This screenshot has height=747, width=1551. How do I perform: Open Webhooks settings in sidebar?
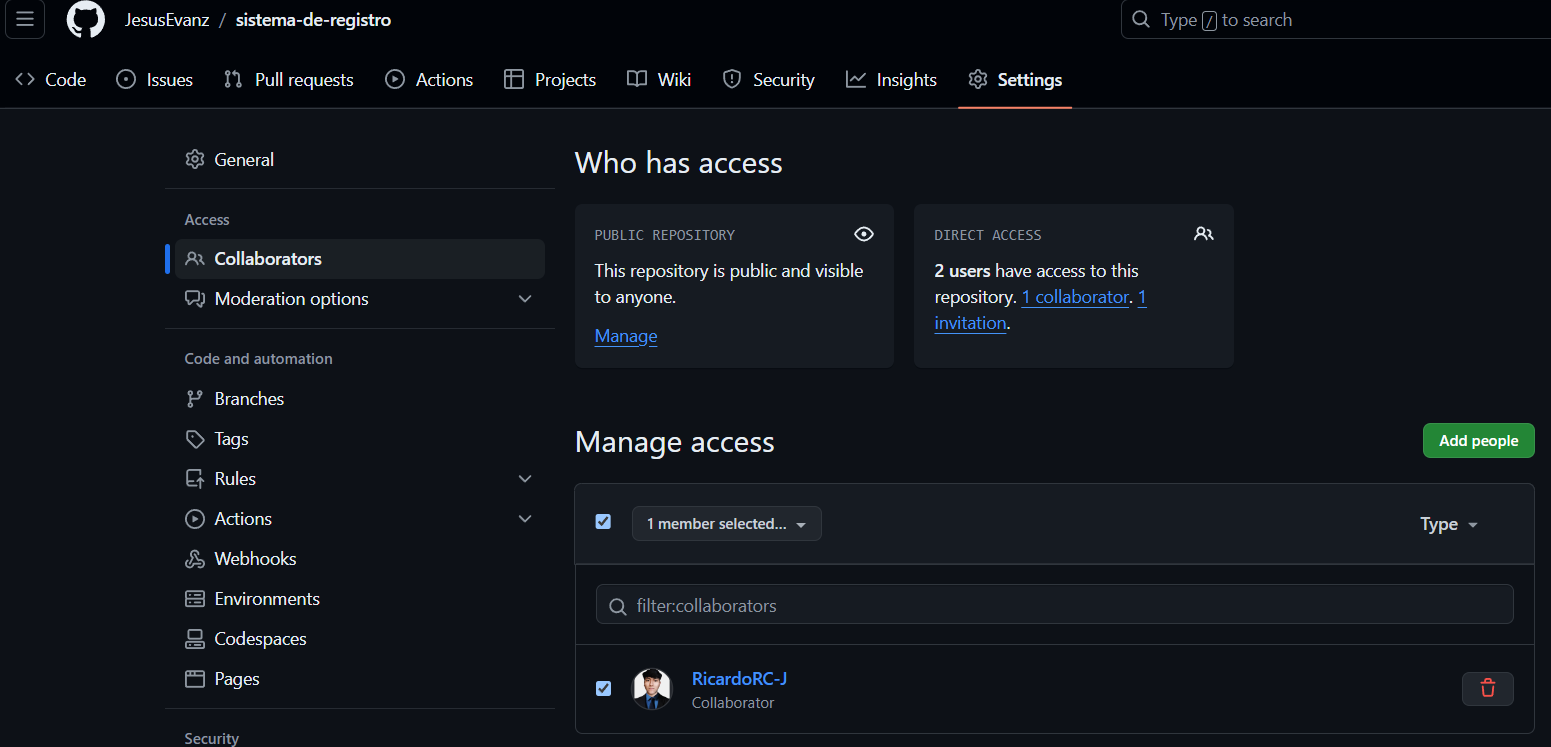(x=360, y=559)
